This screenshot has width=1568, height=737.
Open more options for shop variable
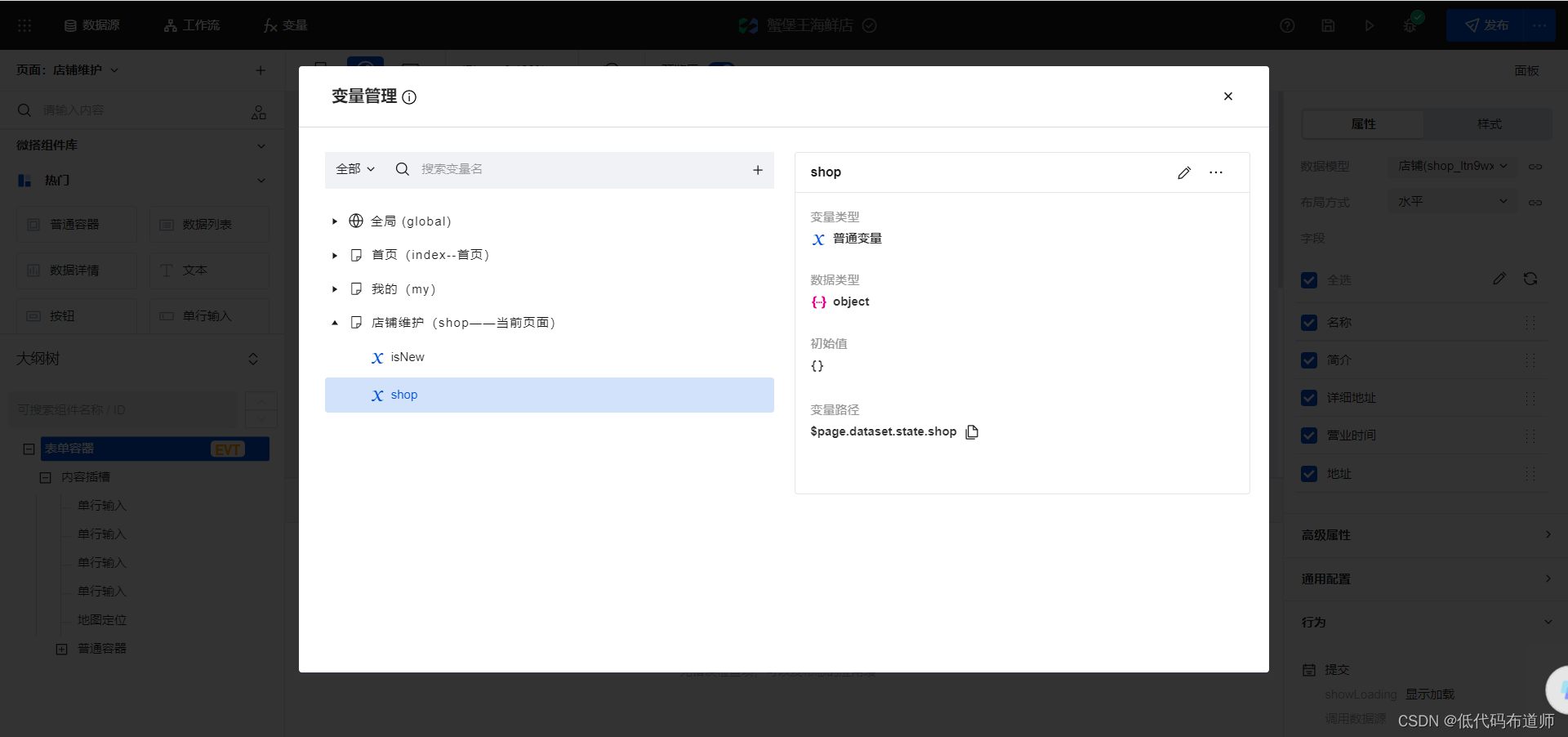tap(1216, 172)
